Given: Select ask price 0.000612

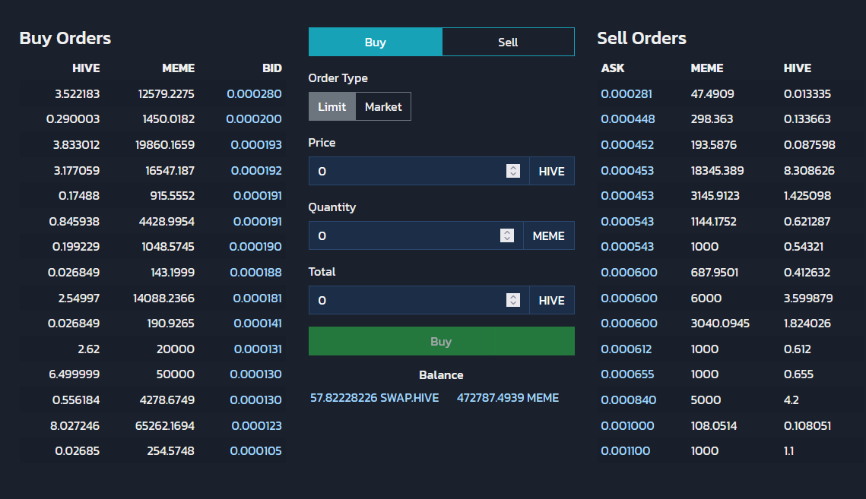Looking at the screenshot, I should [x=626, y=349].
